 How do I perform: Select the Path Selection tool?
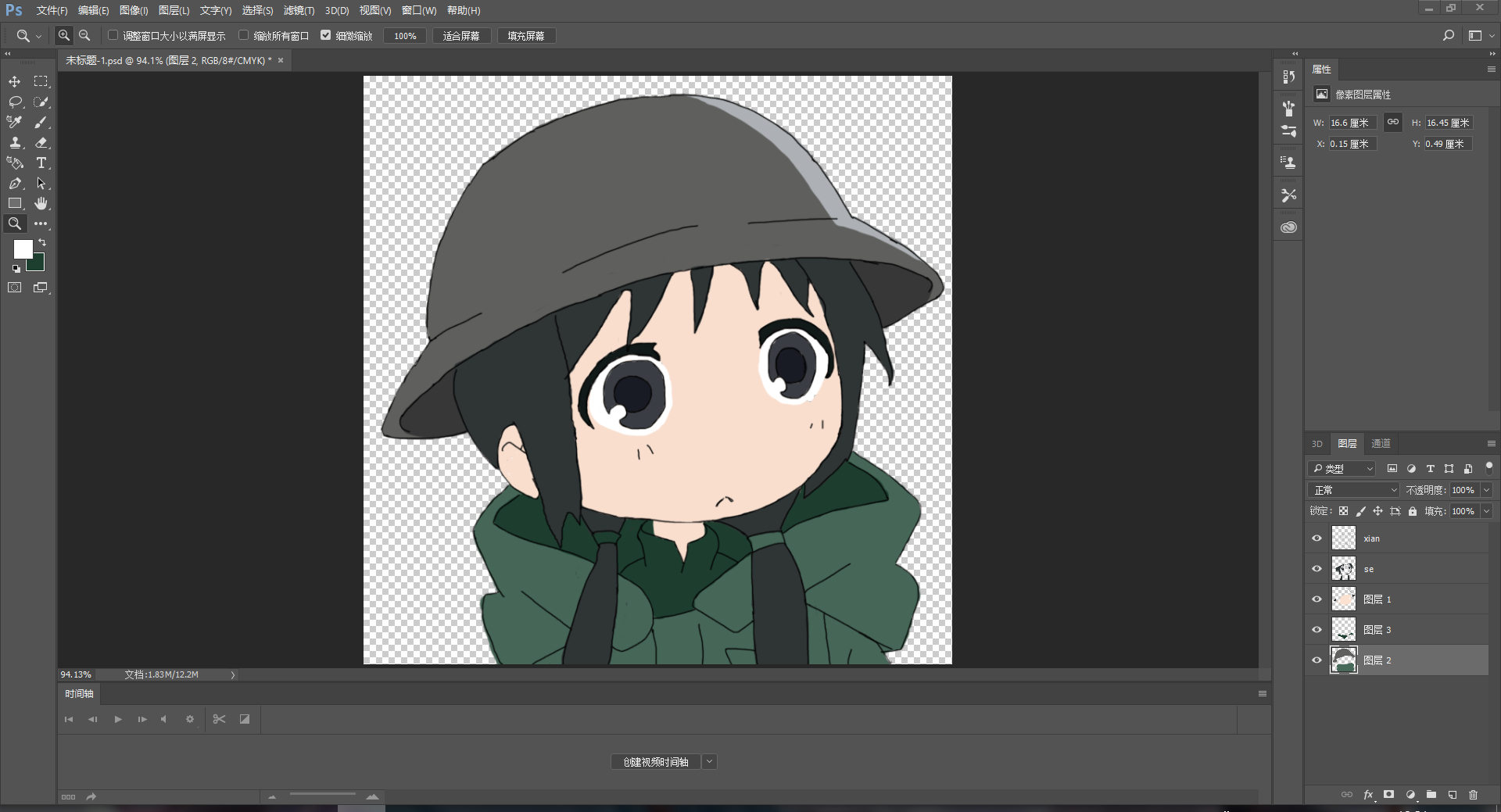coord(41,183)
